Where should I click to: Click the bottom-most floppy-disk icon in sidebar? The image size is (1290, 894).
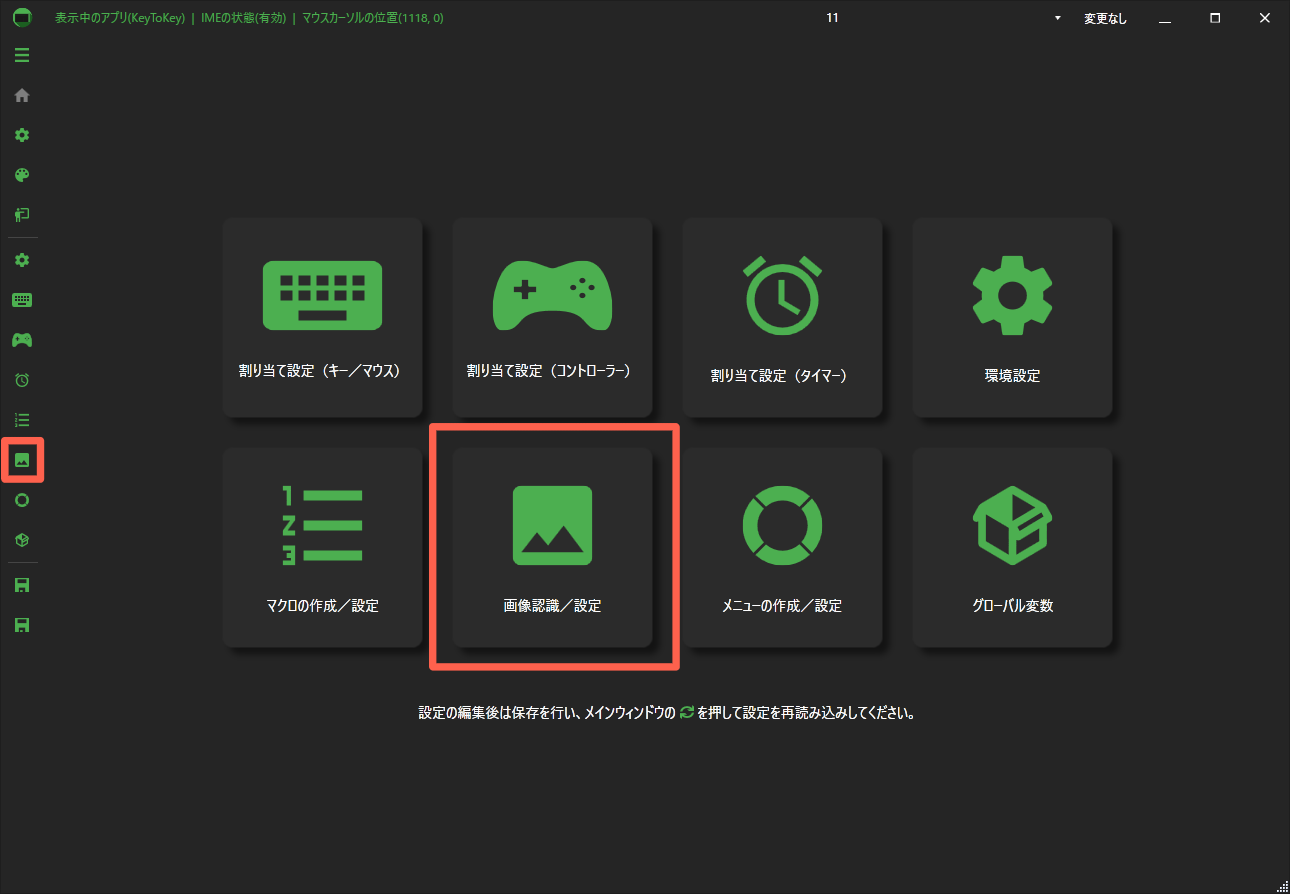[22, 625]
